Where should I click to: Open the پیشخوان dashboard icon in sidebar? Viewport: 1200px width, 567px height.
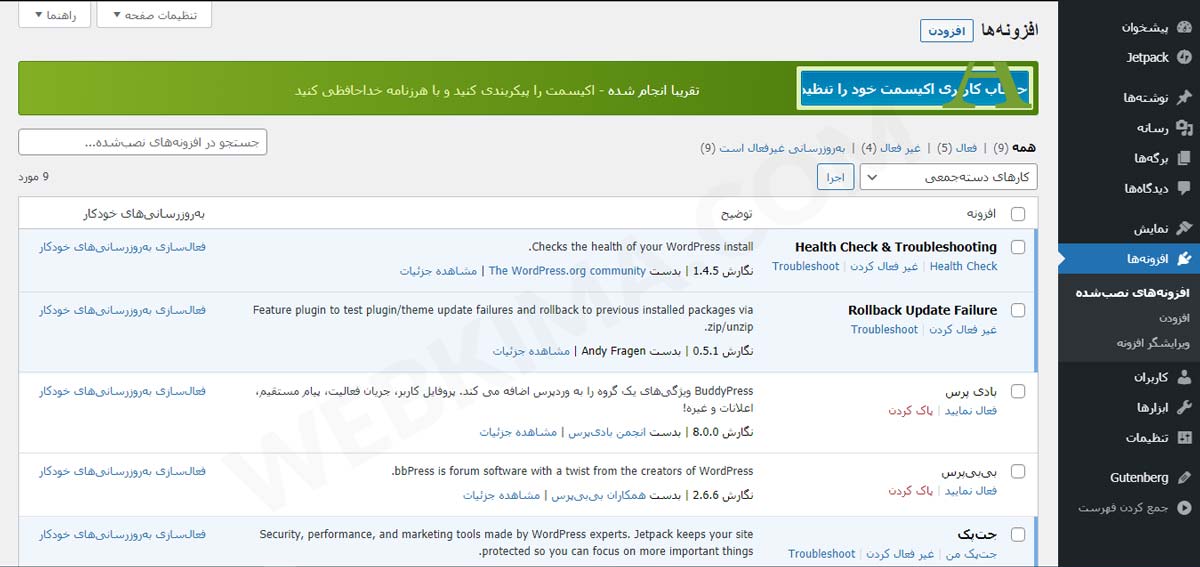tap(1184, 27)
